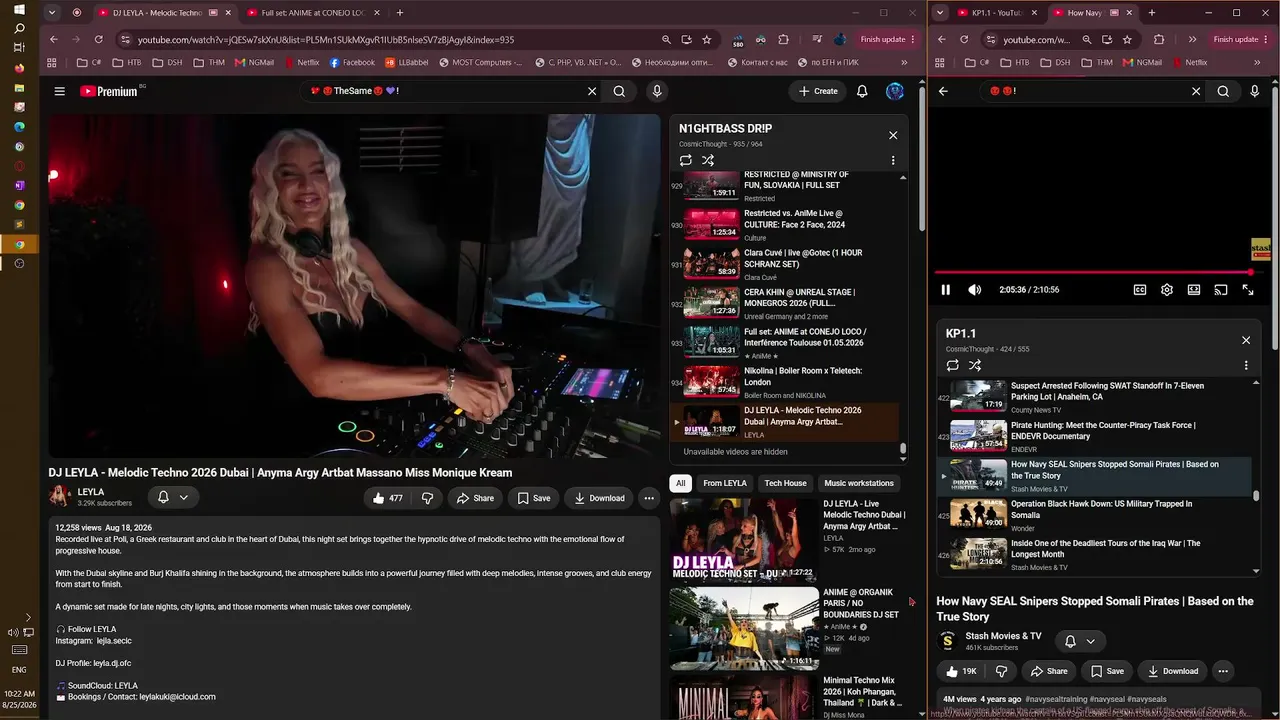The width and height of the screenshot is (1280, 720).
Task: Select CERA KHIN @ UNREAL STAGE item
Action: (x=784, y=303)
